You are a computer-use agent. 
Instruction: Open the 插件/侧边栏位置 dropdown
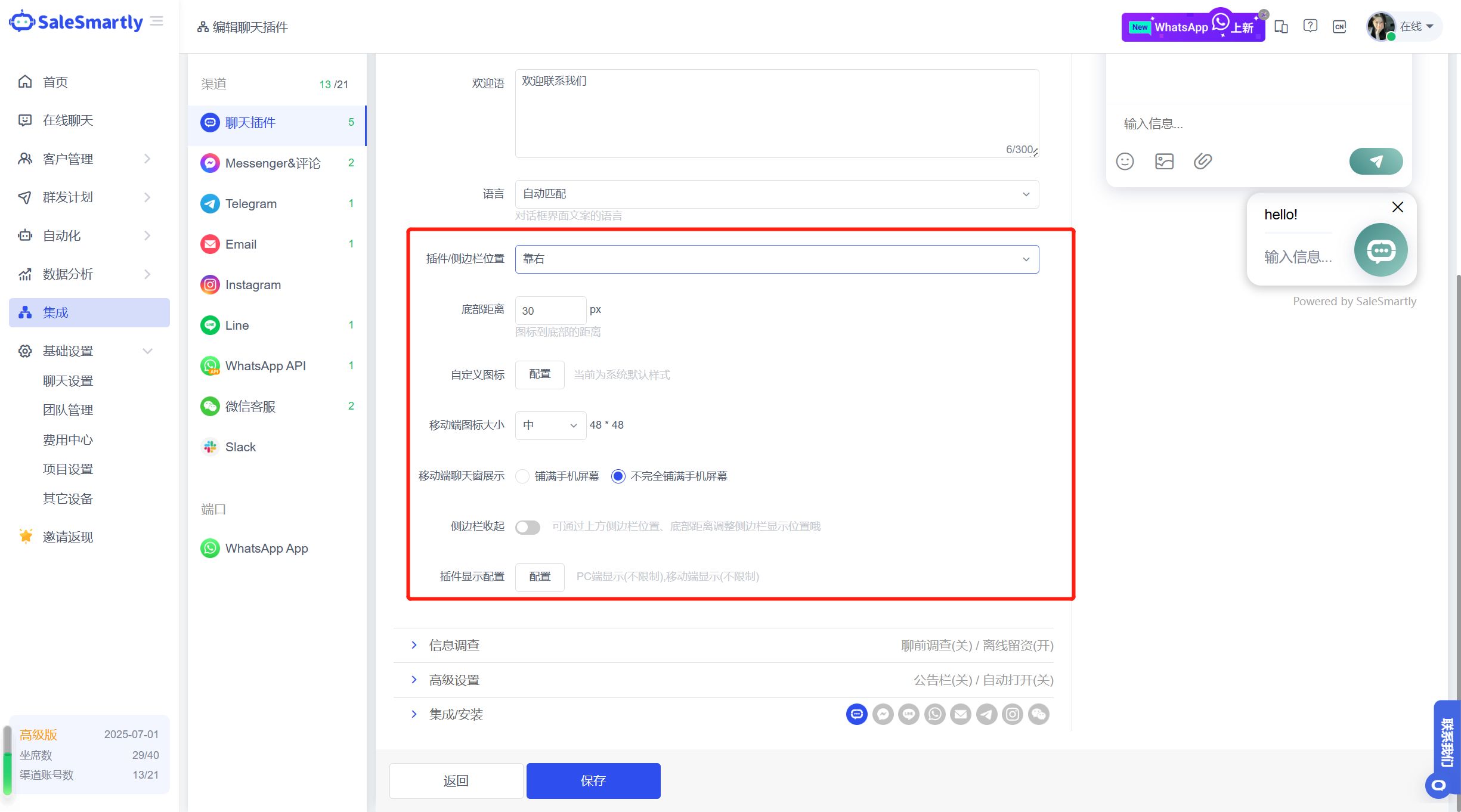[776, 259]
